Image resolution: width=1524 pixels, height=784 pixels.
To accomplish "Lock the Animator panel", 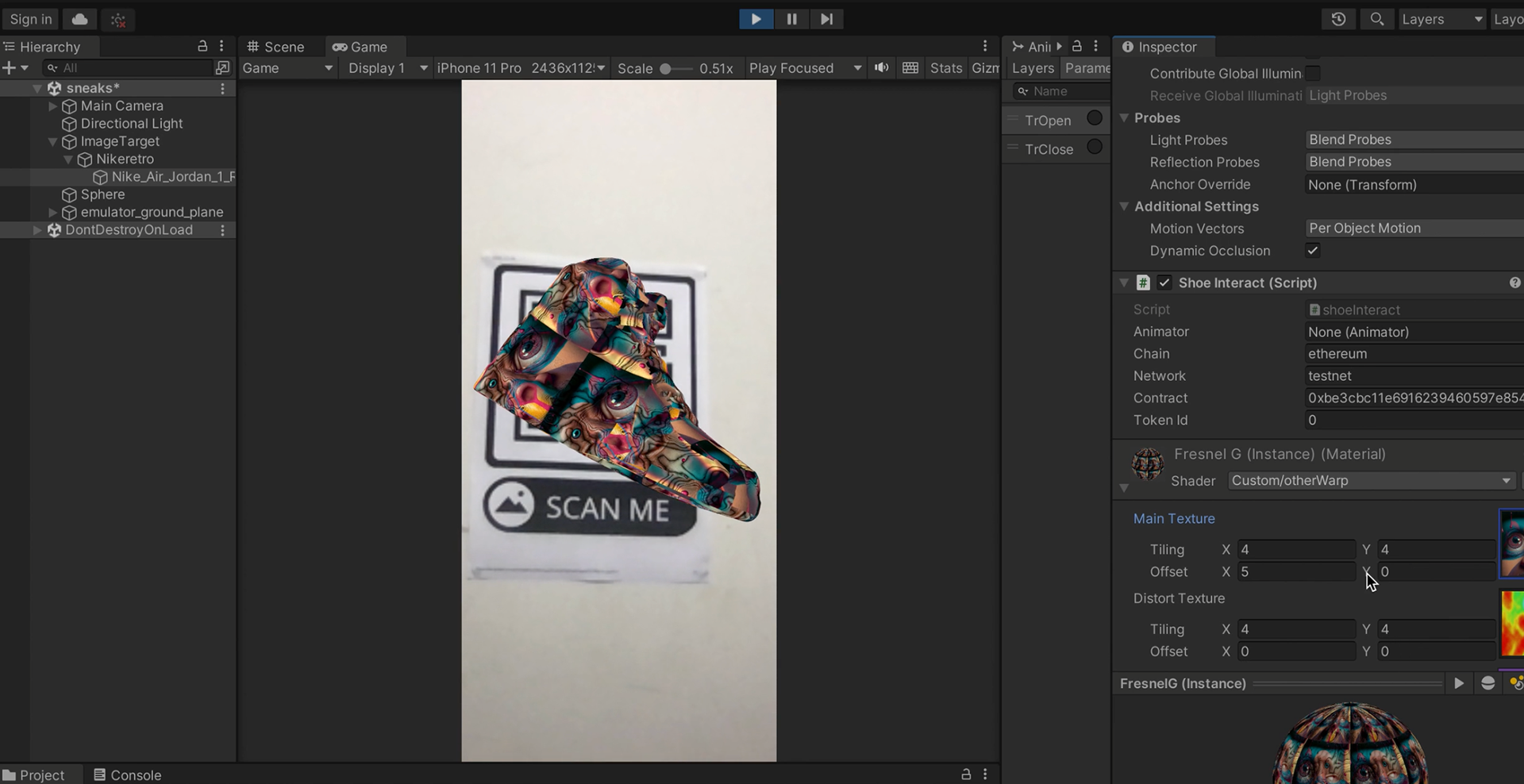I will [1077, 46].
